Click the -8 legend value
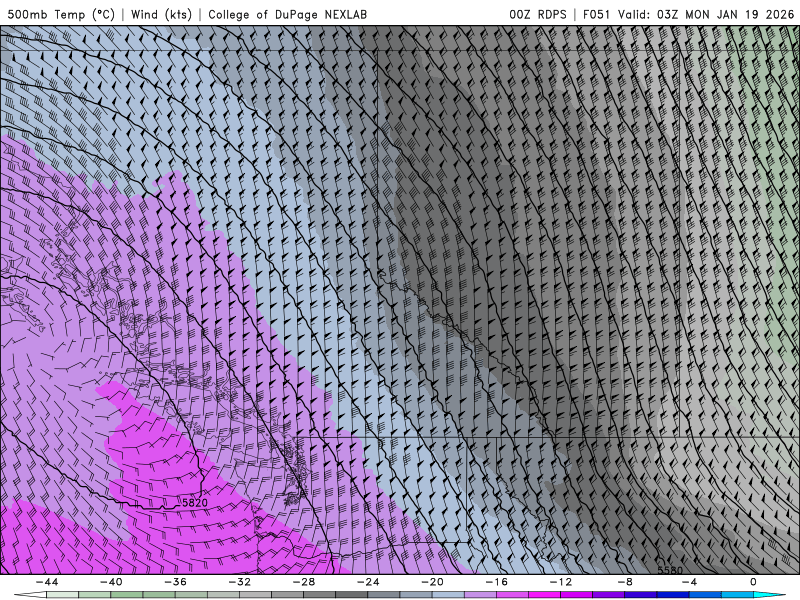 (x=625, y=582)
